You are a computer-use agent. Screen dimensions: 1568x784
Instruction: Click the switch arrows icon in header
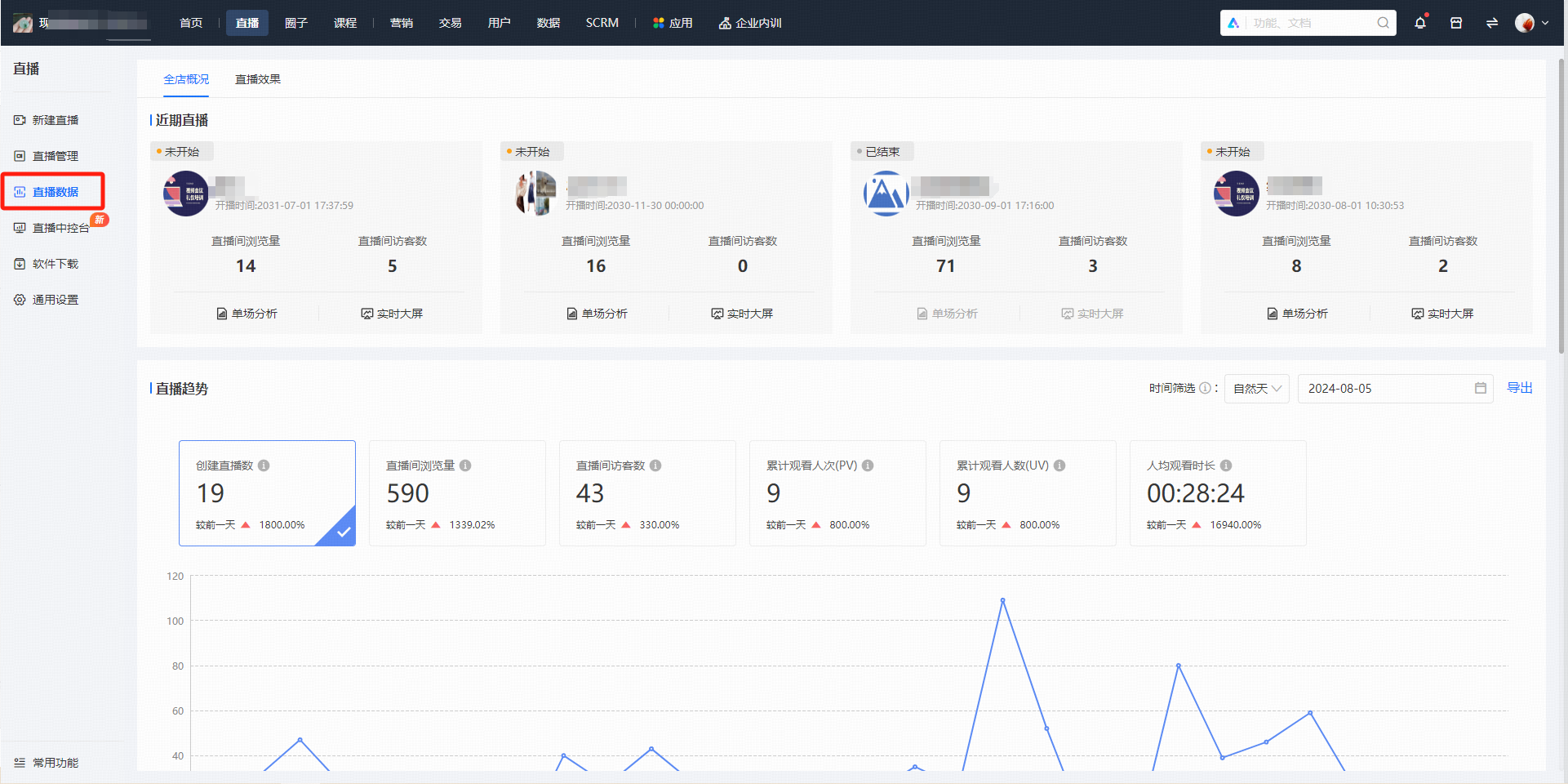point(1492,23)
